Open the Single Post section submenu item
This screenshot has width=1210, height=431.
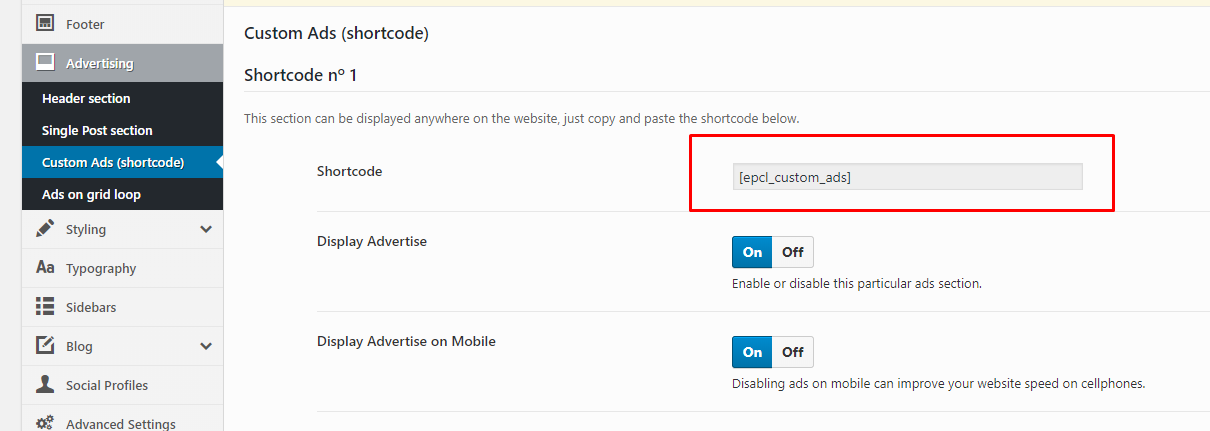(97, 130)
